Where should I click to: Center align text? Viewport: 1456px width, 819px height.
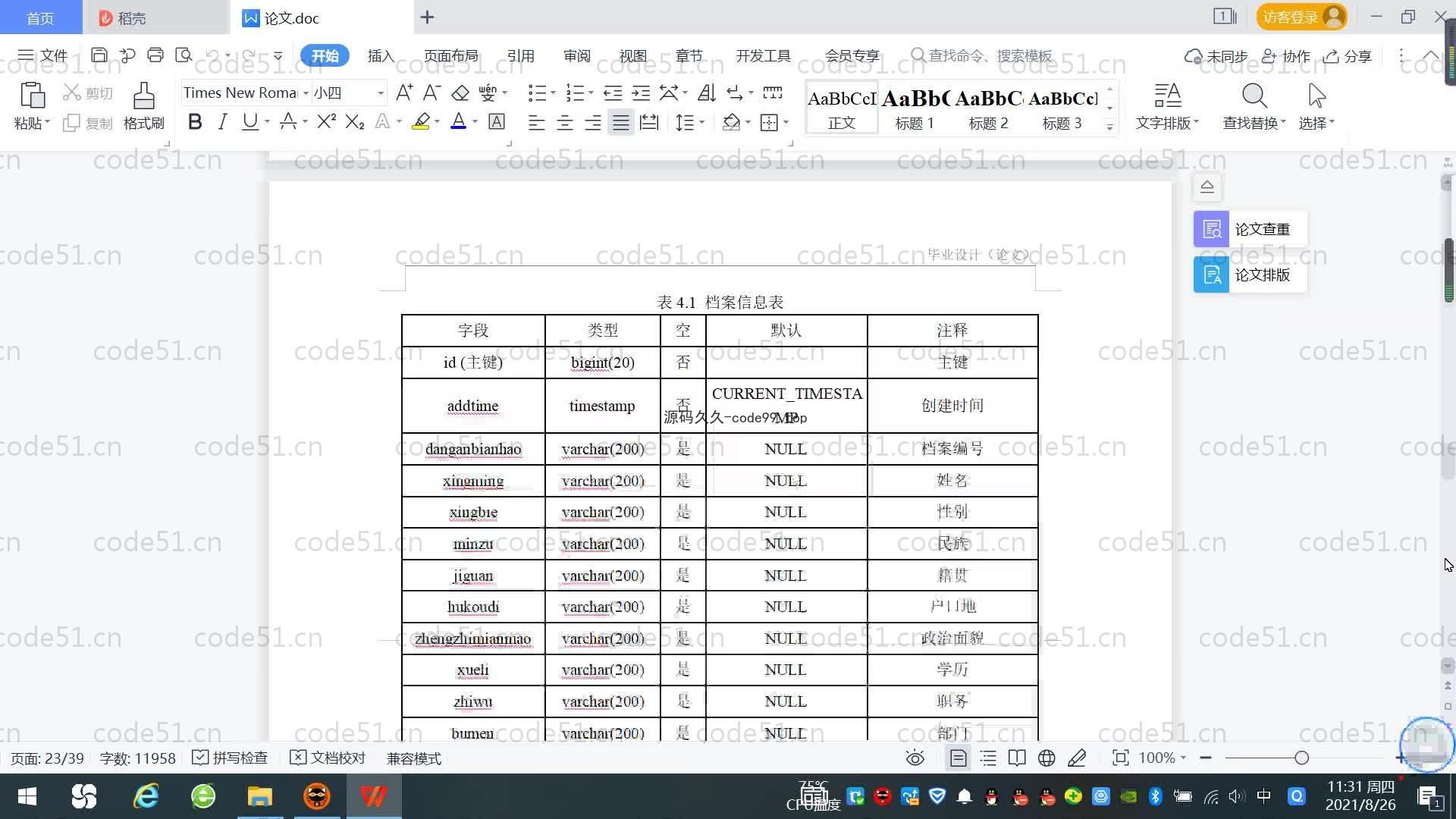point(564,122)
